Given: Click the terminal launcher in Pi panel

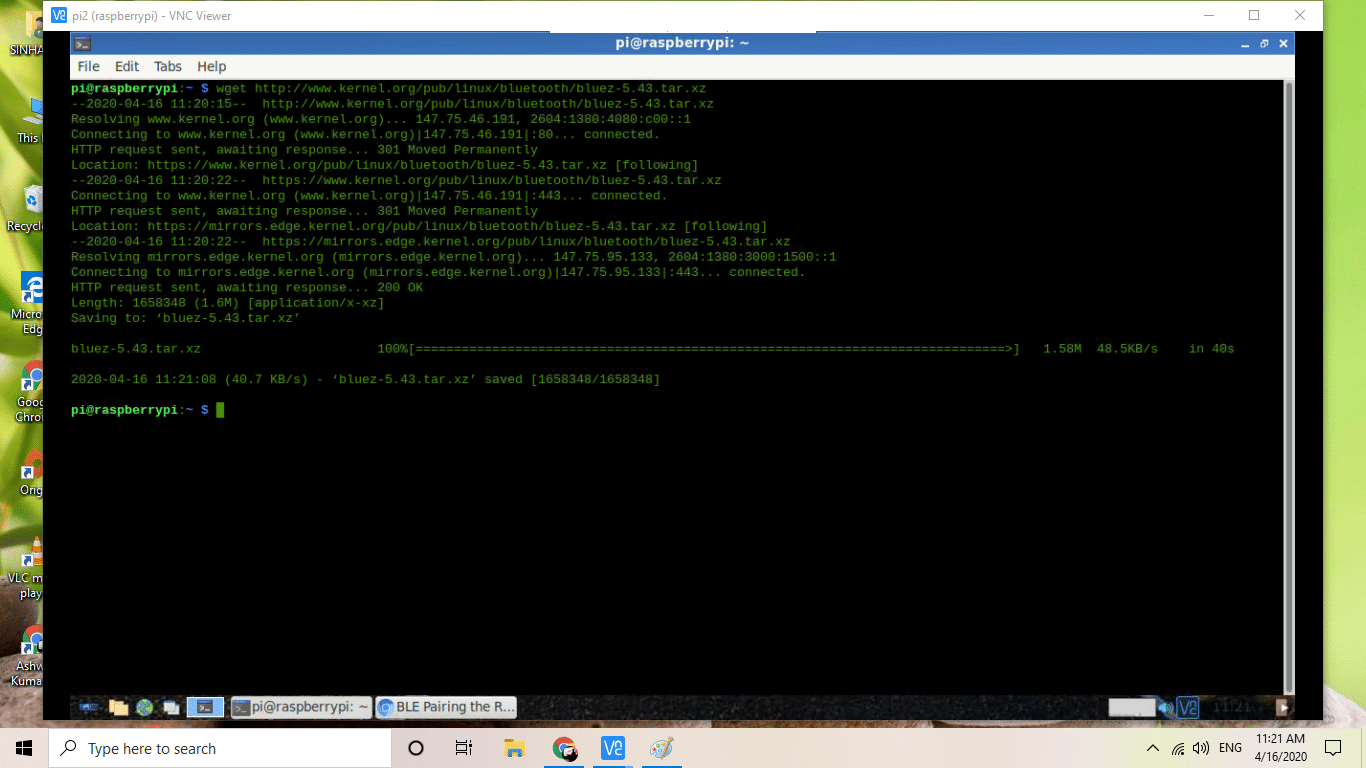Looking at the screenshot, I should pyautogui.click(x=205, y=707).
